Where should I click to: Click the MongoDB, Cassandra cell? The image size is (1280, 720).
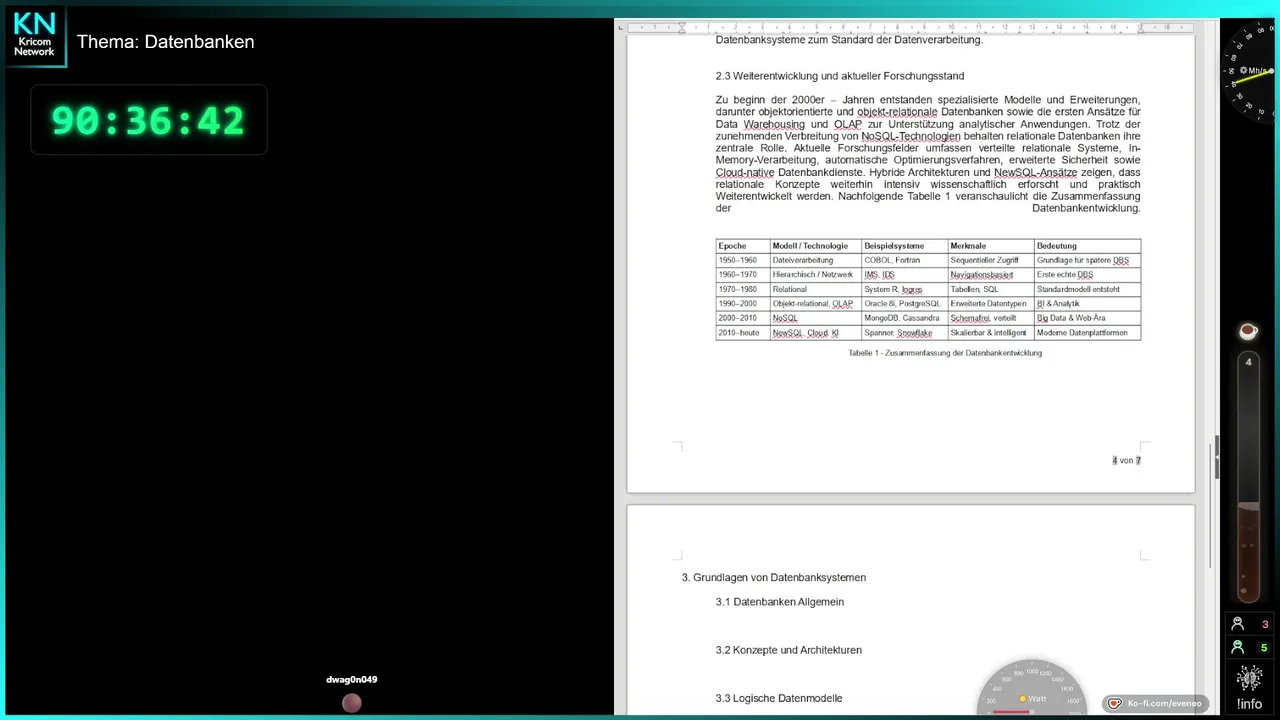click(x=905, y=318)
